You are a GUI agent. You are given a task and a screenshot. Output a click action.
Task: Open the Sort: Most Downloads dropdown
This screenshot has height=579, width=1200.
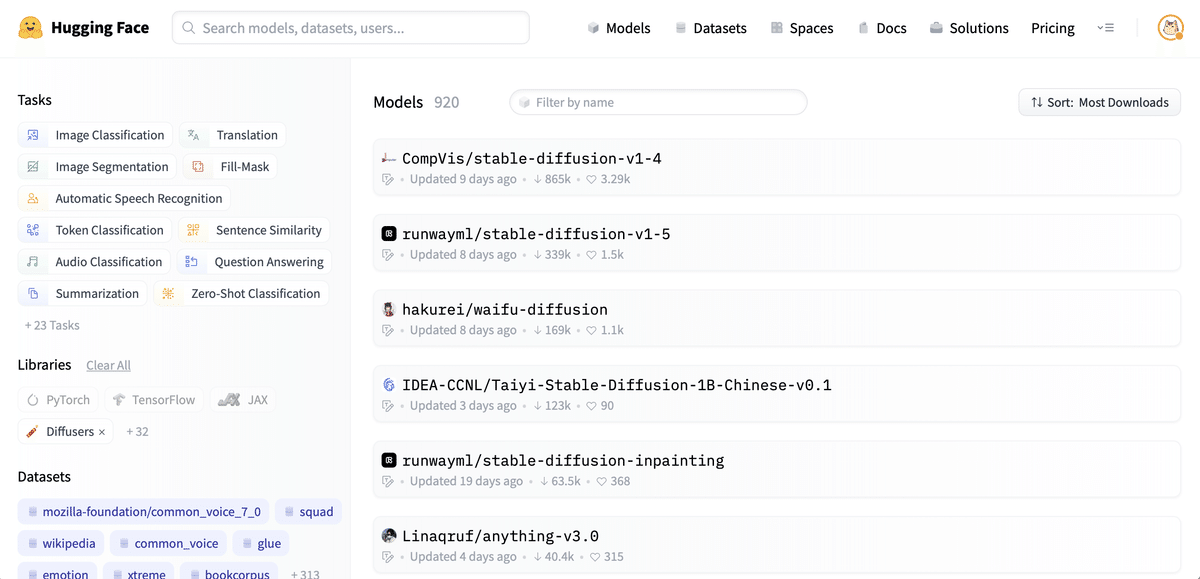[1099, 102]
